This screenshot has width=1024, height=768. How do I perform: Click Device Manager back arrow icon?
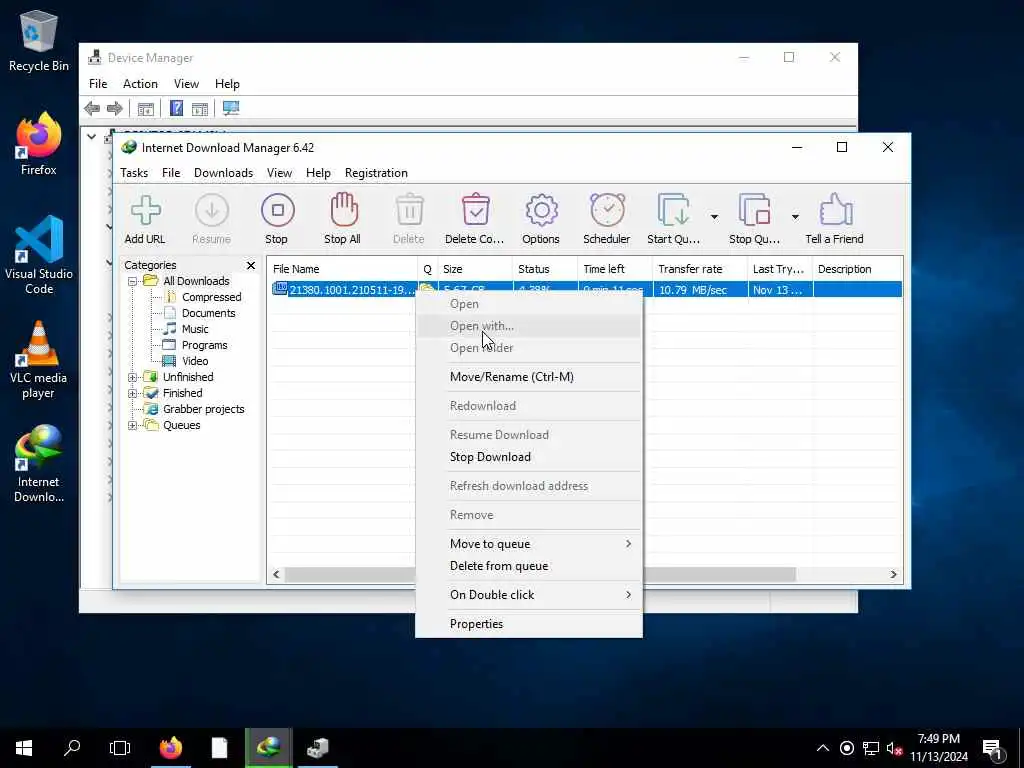click(92, 108)
